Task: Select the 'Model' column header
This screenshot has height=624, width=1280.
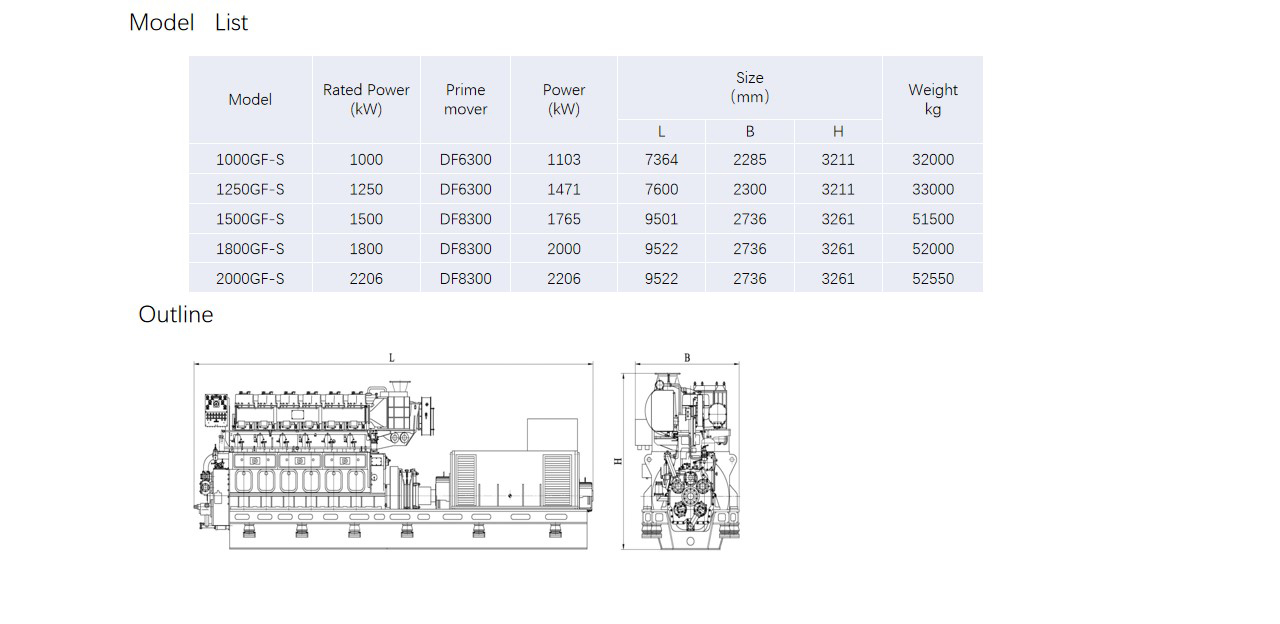Action: (x=250, y=99)
